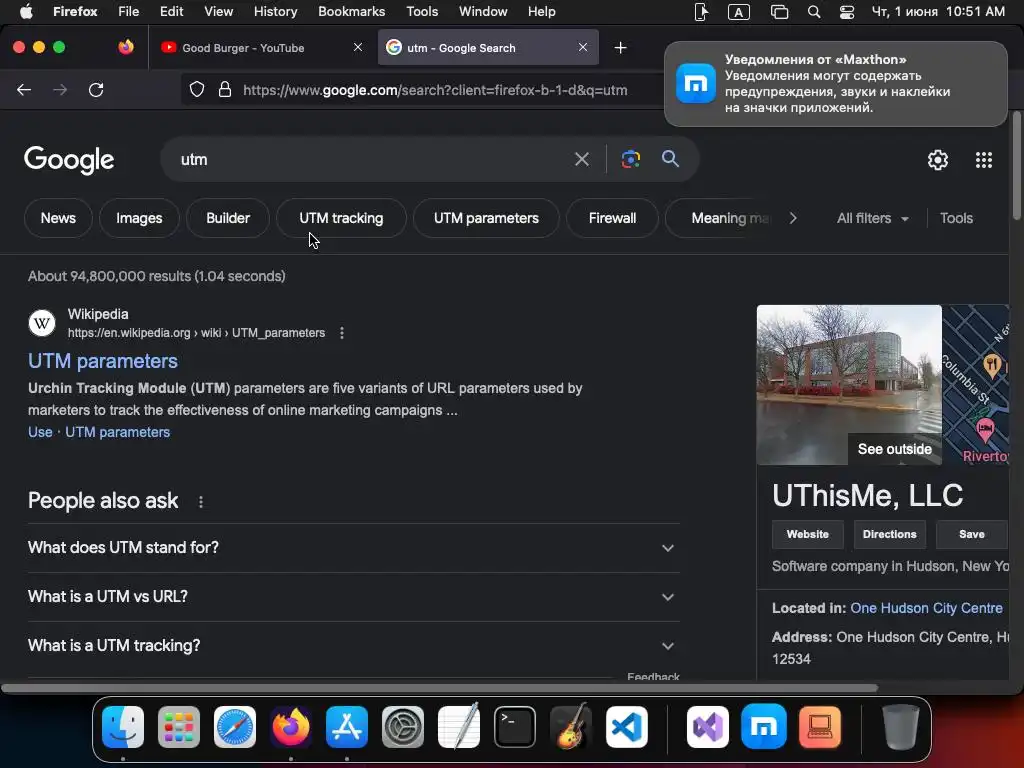Open Launchpad from the dock

click(x=179, y=727)
